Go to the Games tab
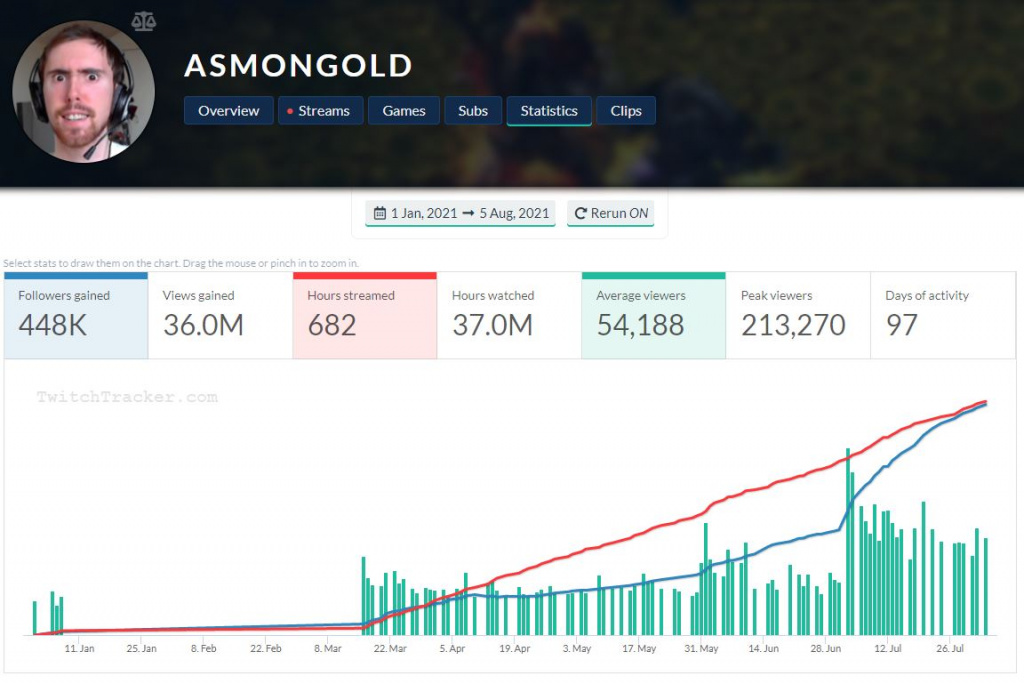Screen dimensions: 1024x684 pos(404,111)
